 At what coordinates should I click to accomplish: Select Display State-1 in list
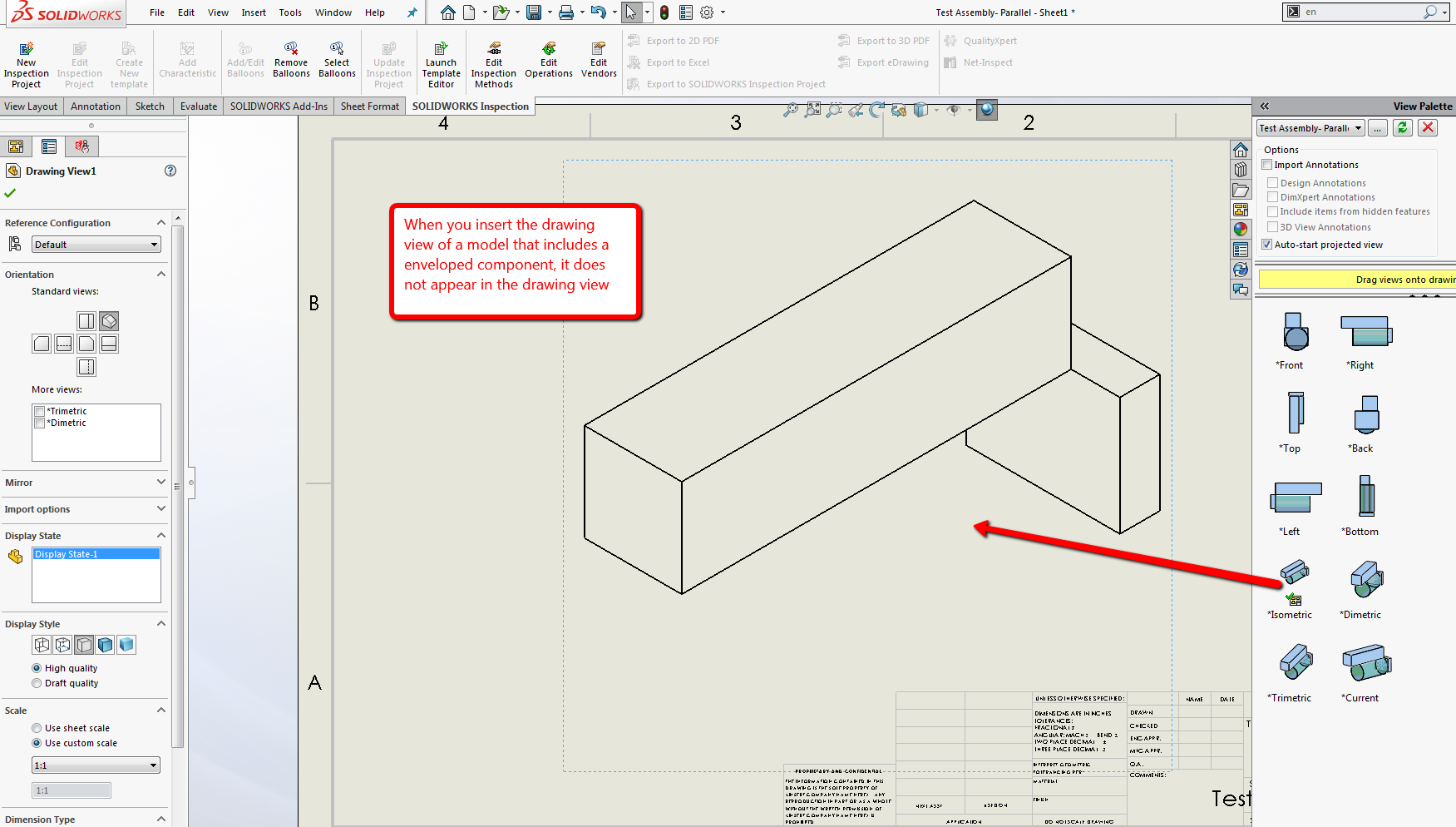[x=96, y=554]
